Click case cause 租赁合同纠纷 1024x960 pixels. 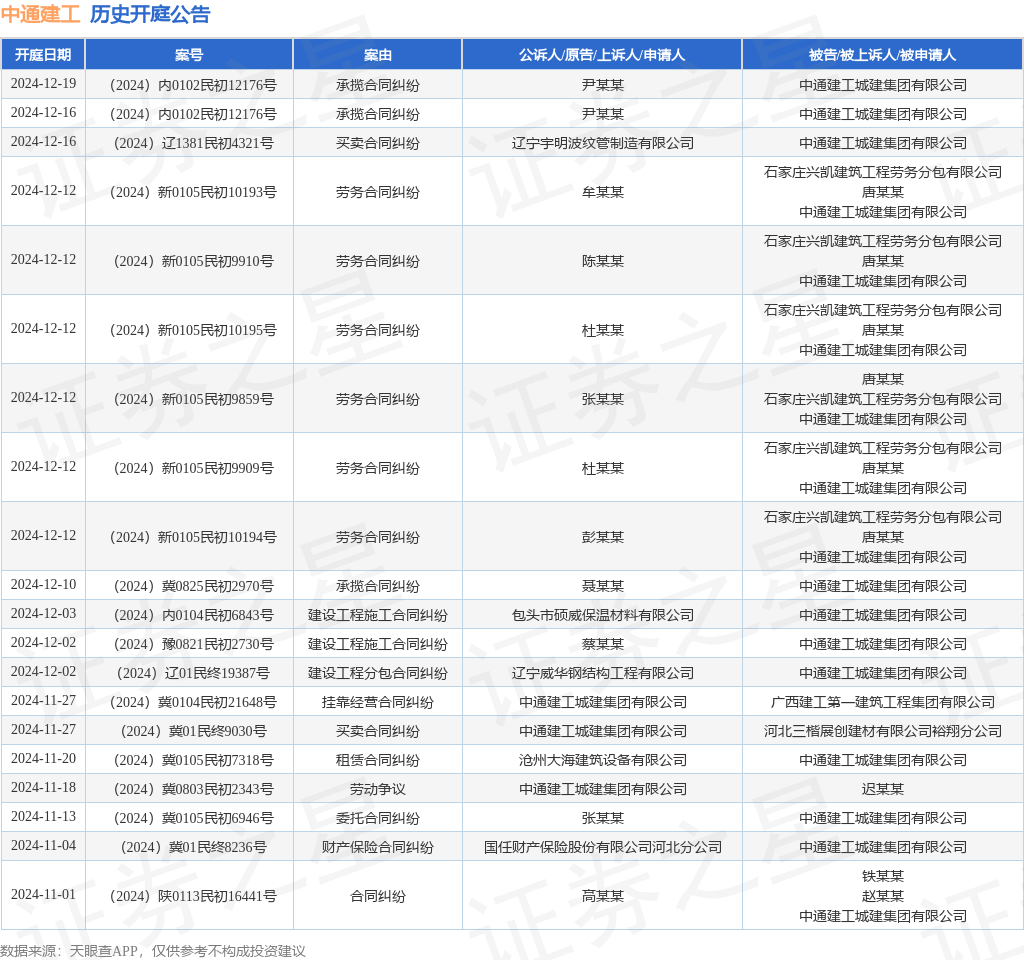tap(377, 760)
